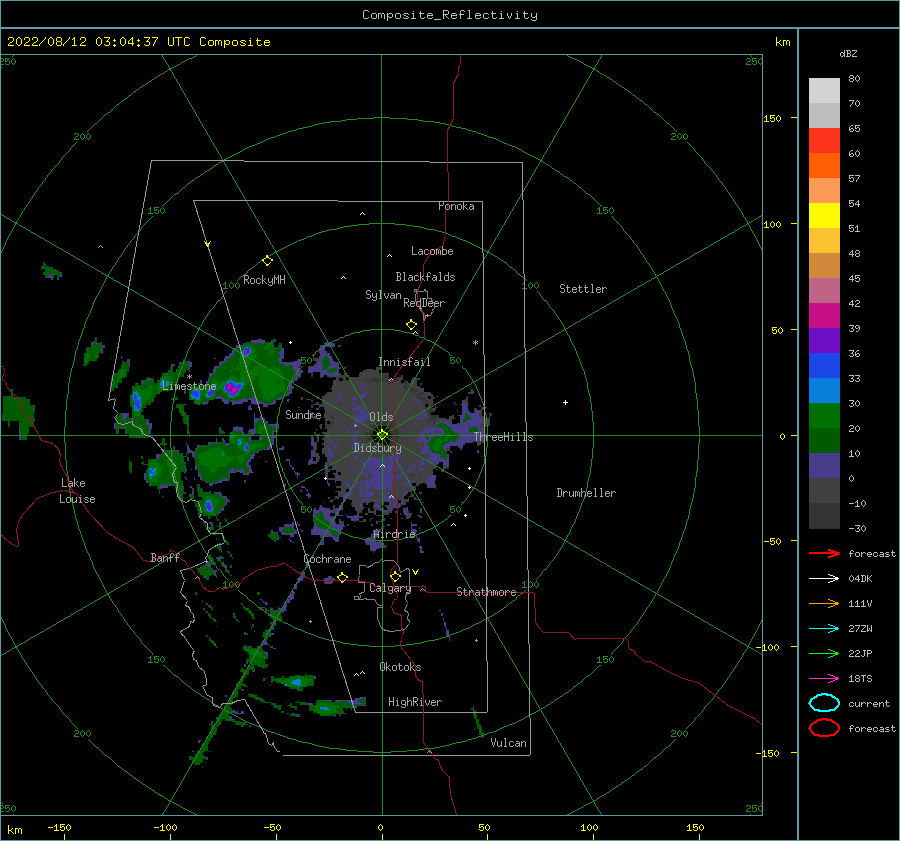This screenshot has height=841, width=900.
Task: Click the Okotoks town label
Action: coord(400,667)
